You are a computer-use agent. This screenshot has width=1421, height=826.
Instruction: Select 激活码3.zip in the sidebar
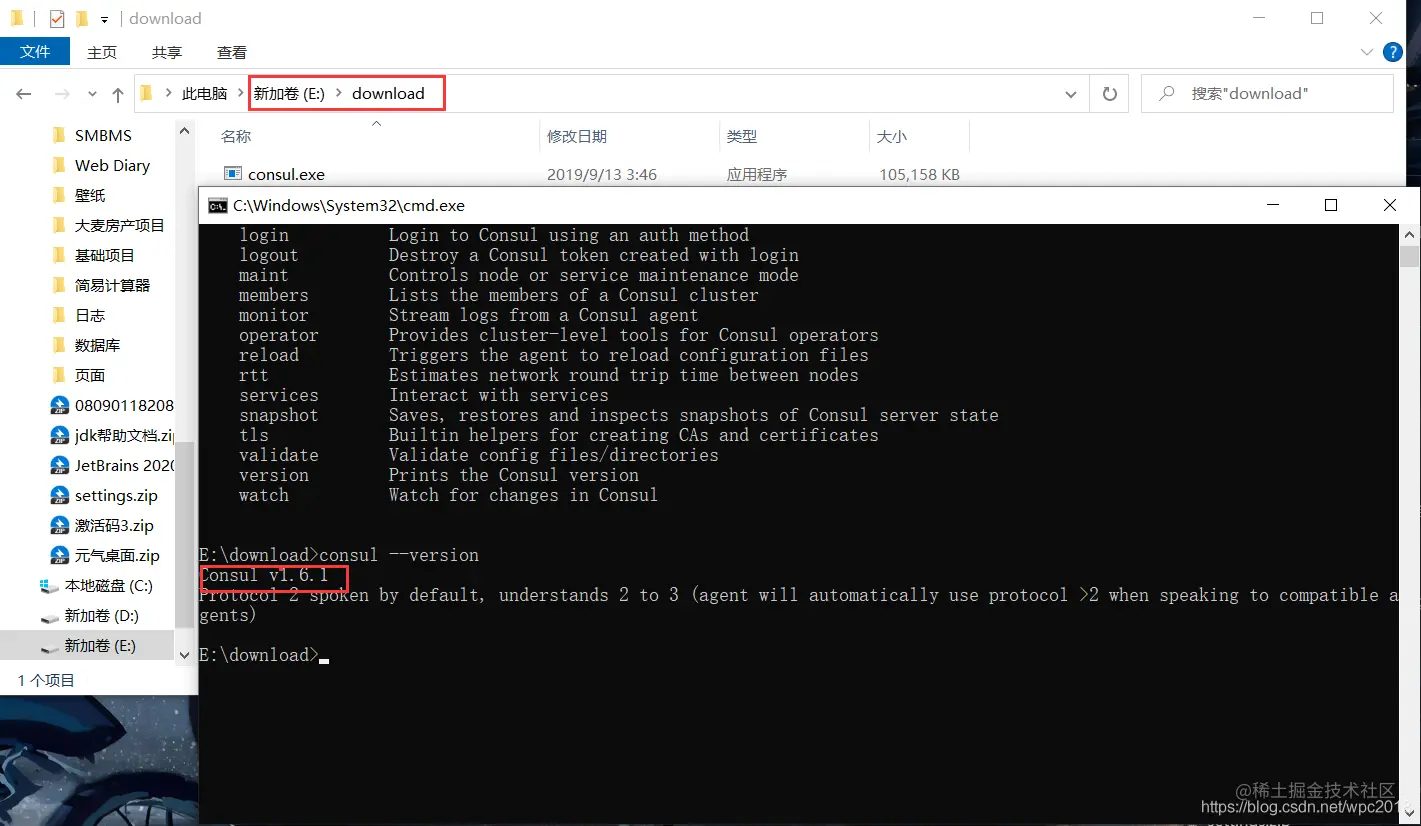coord(114,525)
